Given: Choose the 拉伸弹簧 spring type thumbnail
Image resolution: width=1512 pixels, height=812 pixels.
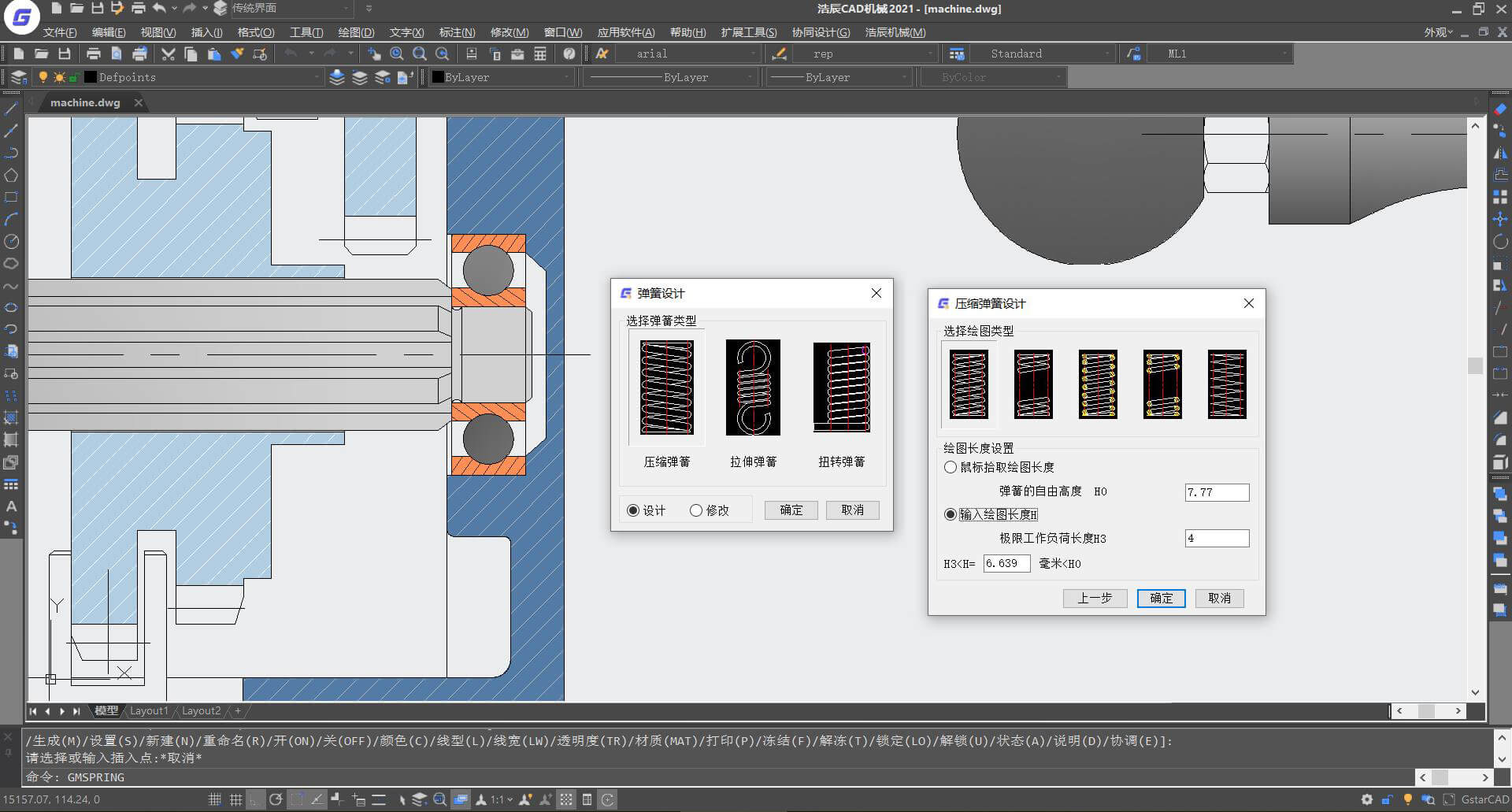Looking at the screenshot, I should tap(753, 387).
